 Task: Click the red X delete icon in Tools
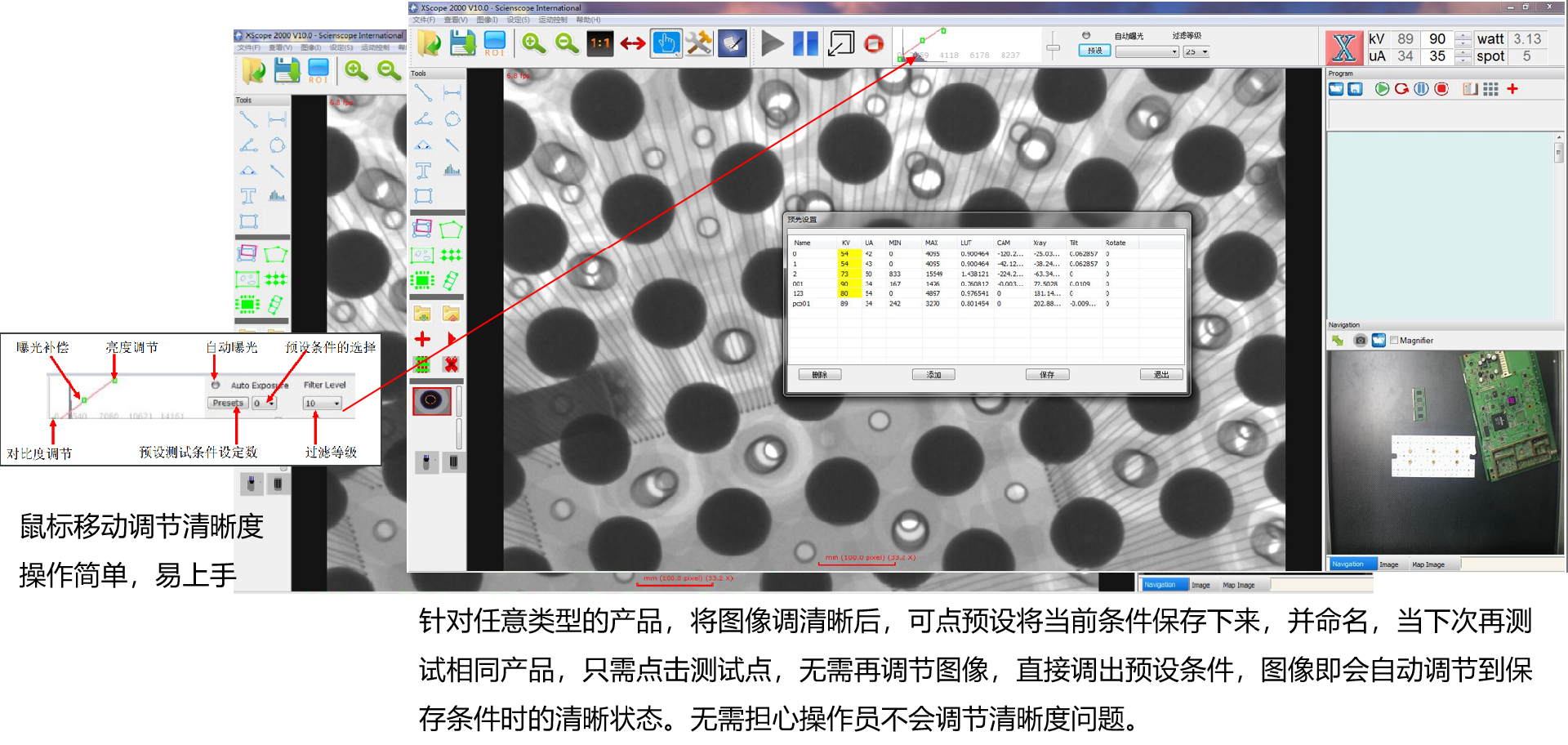[451, 364]
